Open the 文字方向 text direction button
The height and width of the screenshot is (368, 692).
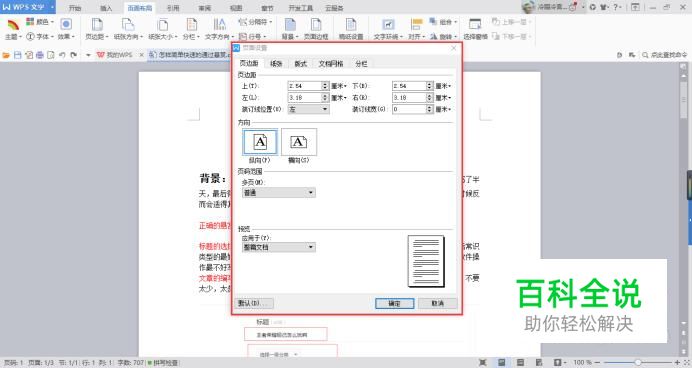(219, 29)
